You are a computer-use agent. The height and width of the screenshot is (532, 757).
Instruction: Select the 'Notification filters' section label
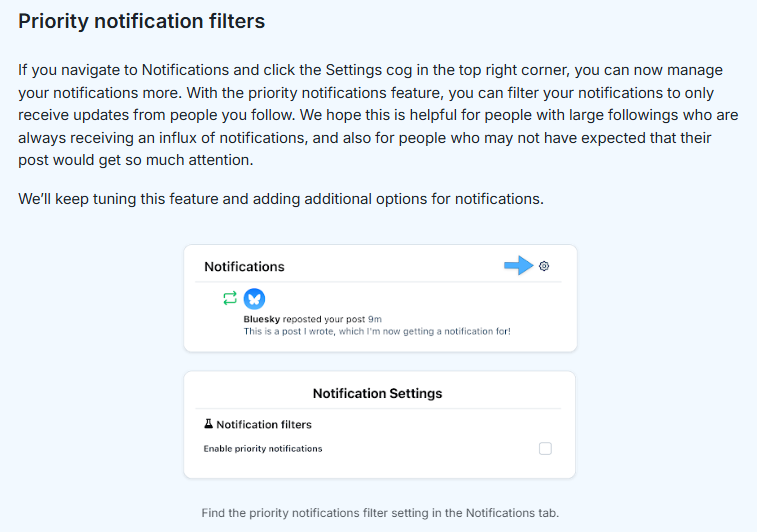(x=264, y=424)
